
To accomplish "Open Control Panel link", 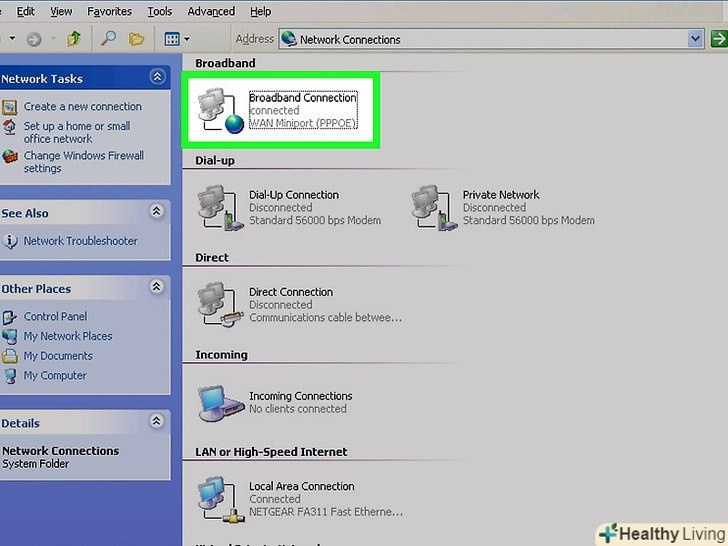I will tap(55, 316).
